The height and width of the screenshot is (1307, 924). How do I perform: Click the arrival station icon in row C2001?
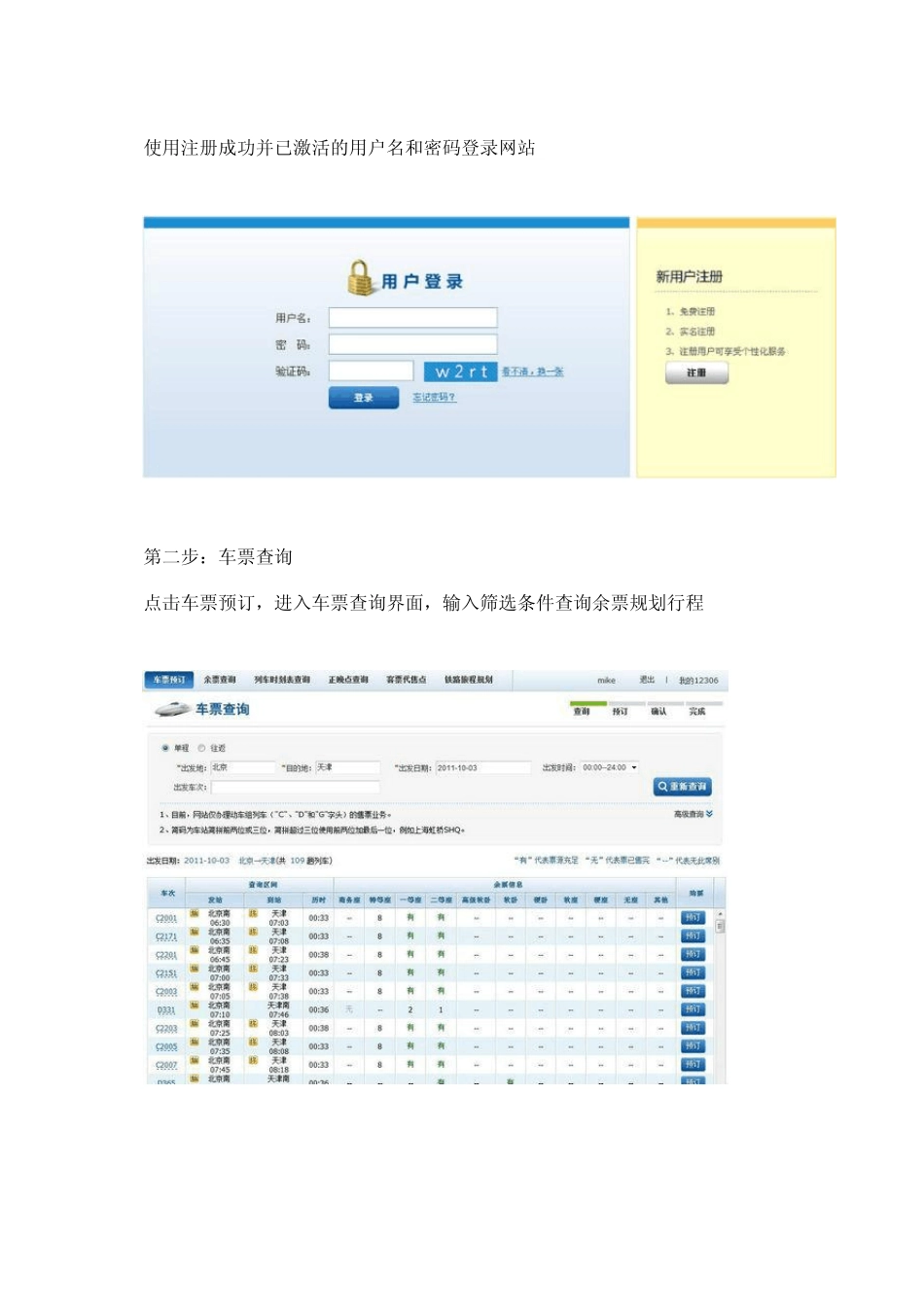253,913
